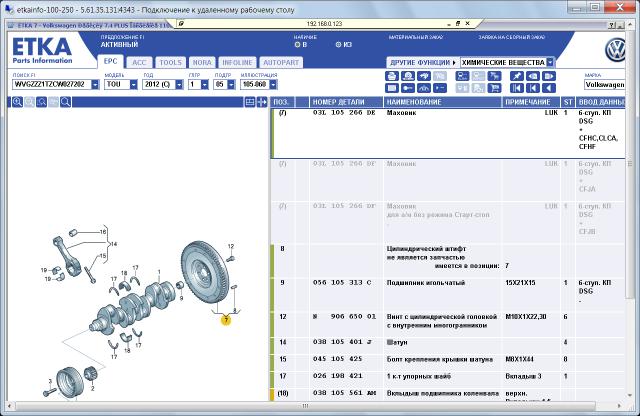
Task: Switch to the NORA tab
Action: tap(202, 62)
